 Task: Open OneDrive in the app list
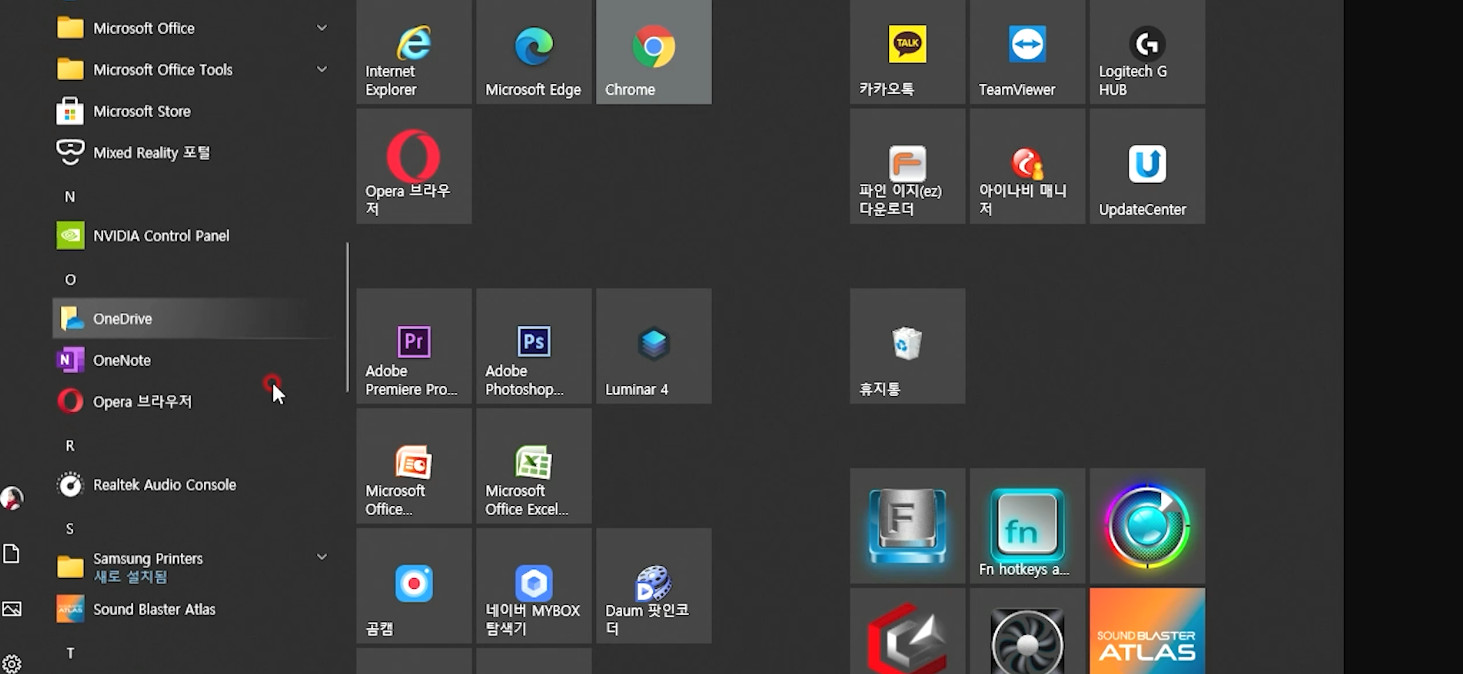pyautogui.click(x=192, y=319)
